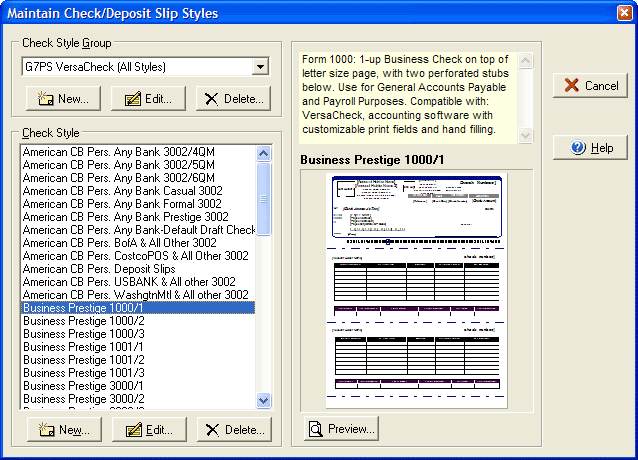Screen dimensions: 638x460
Task: Open Help for this dialog
Action: coord(590,148)
